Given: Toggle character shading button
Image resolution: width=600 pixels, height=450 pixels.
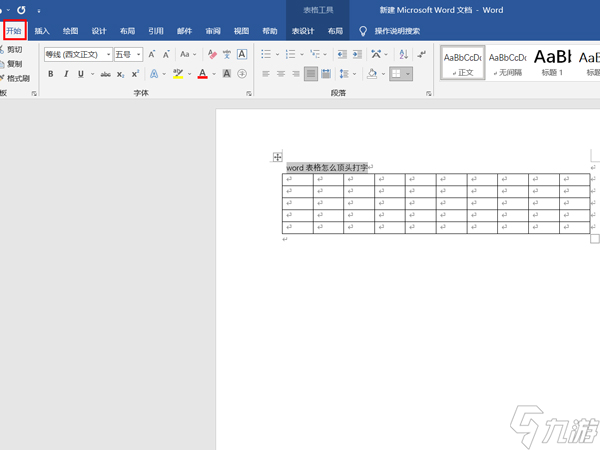Looking at the screenshot, I should tap(227, 73).
